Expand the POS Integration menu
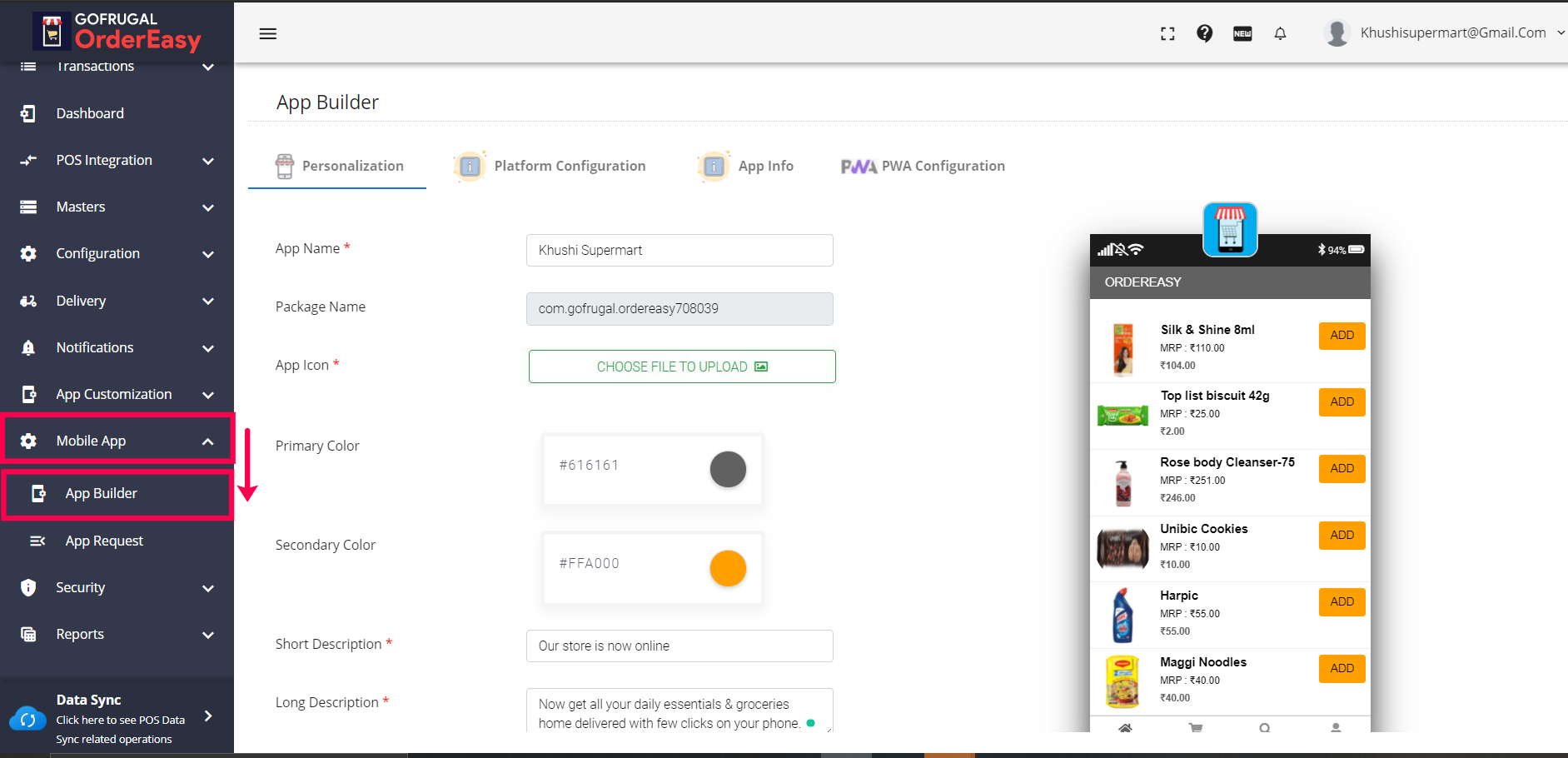The height and width of the screenshot is (758, 1568). pyautogui.click(x=117, y=160)
